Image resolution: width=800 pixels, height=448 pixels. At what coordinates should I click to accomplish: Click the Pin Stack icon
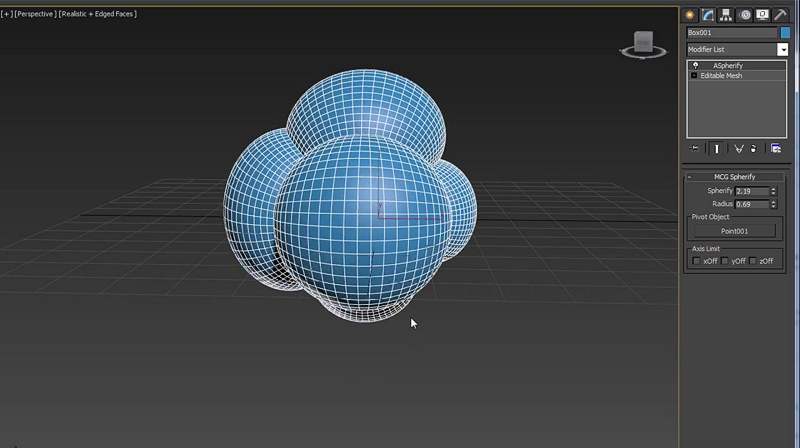(x=695, y=148)
